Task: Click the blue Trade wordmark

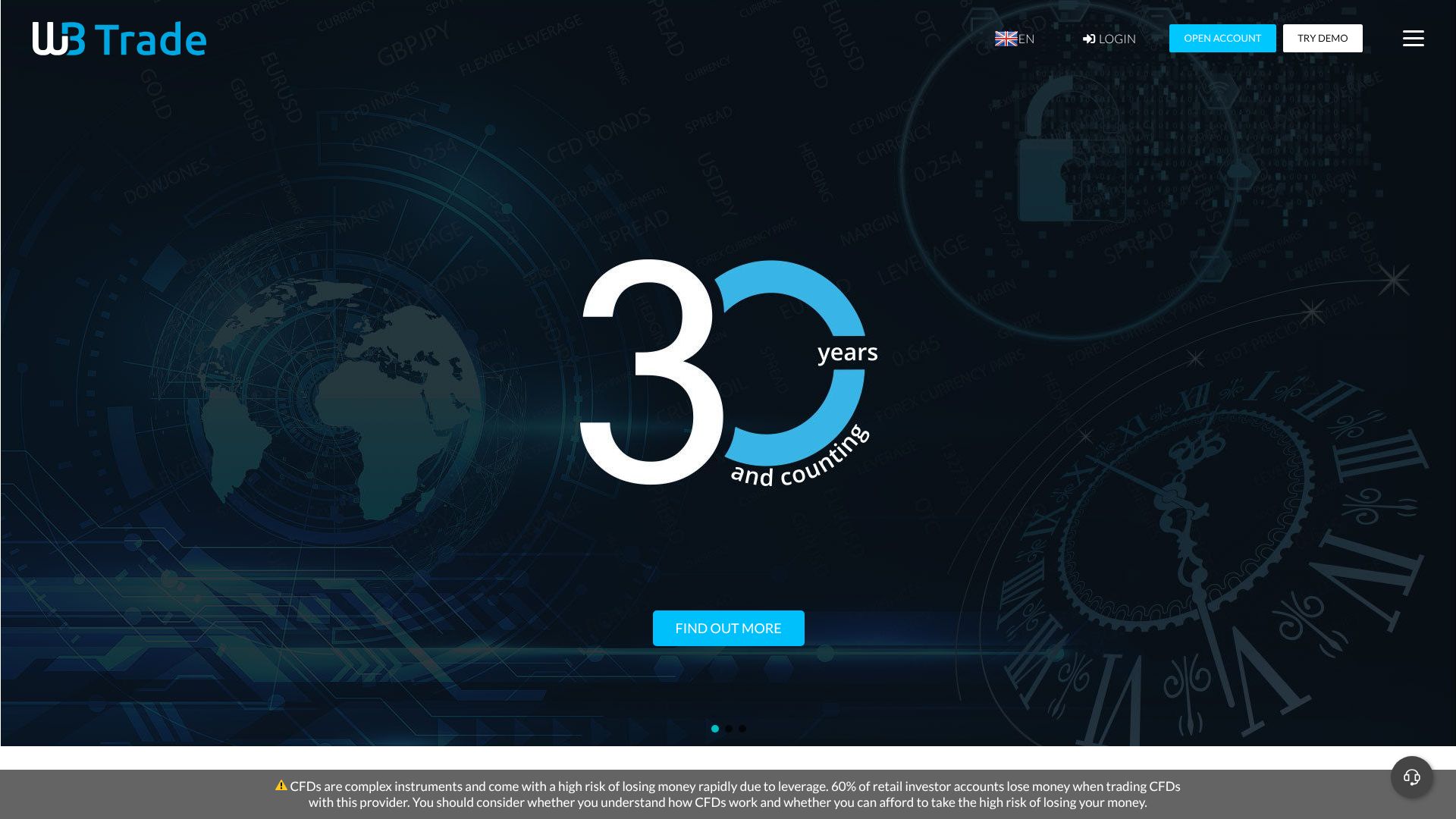Action: point(151,39)
